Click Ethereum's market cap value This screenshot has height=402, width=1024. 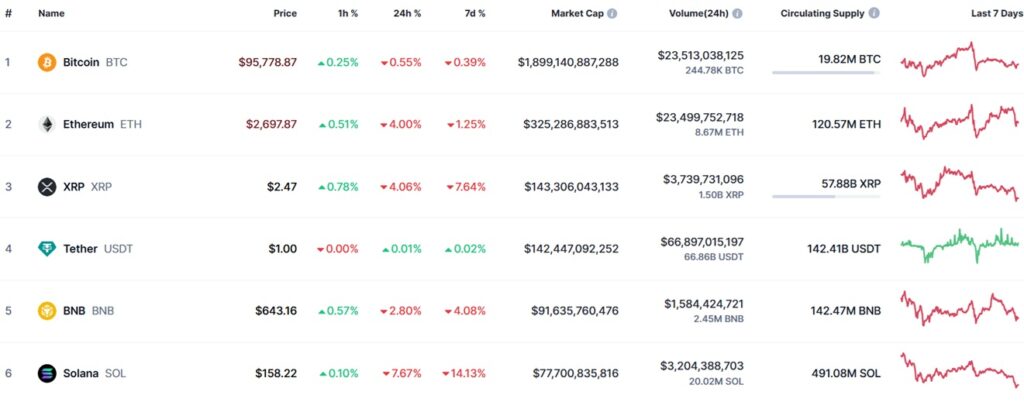[570, 124]
